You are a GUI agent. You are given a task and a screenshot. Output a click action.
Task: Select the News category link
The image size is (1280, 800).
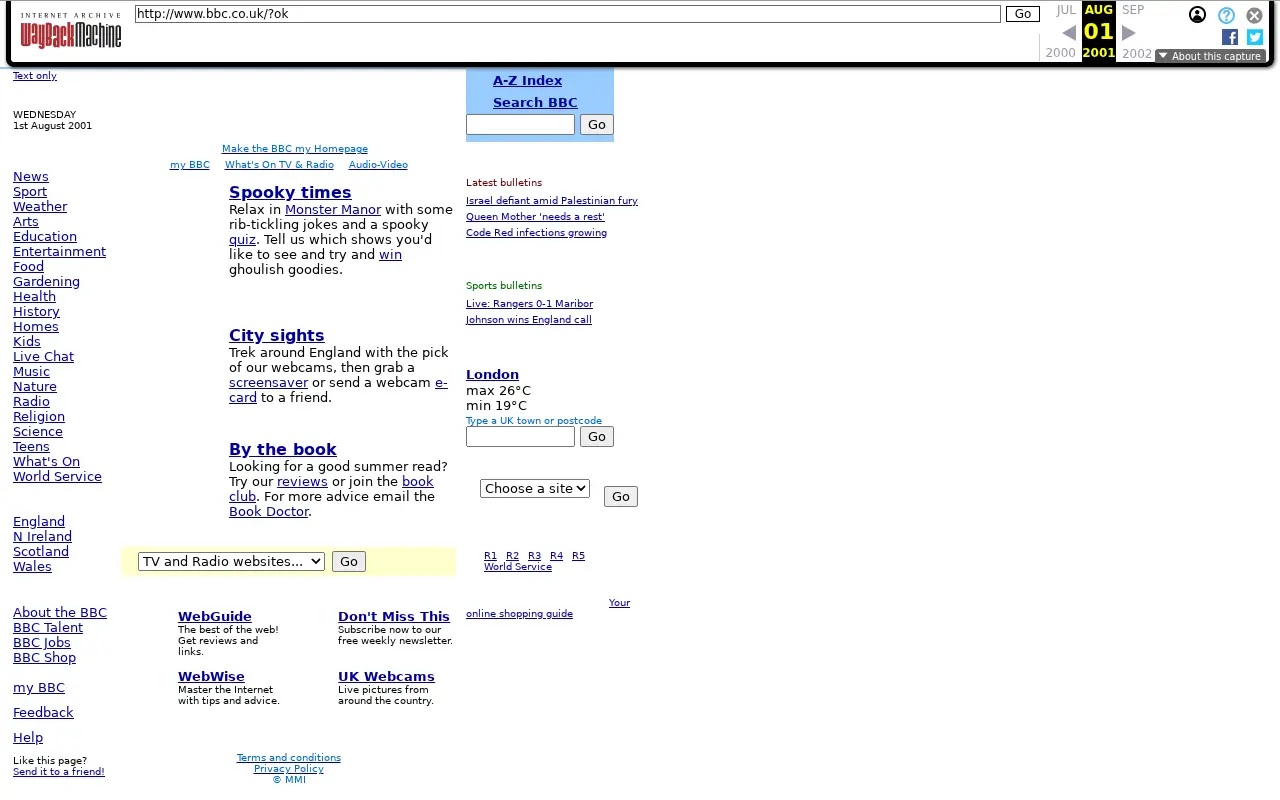coord(31,176)
